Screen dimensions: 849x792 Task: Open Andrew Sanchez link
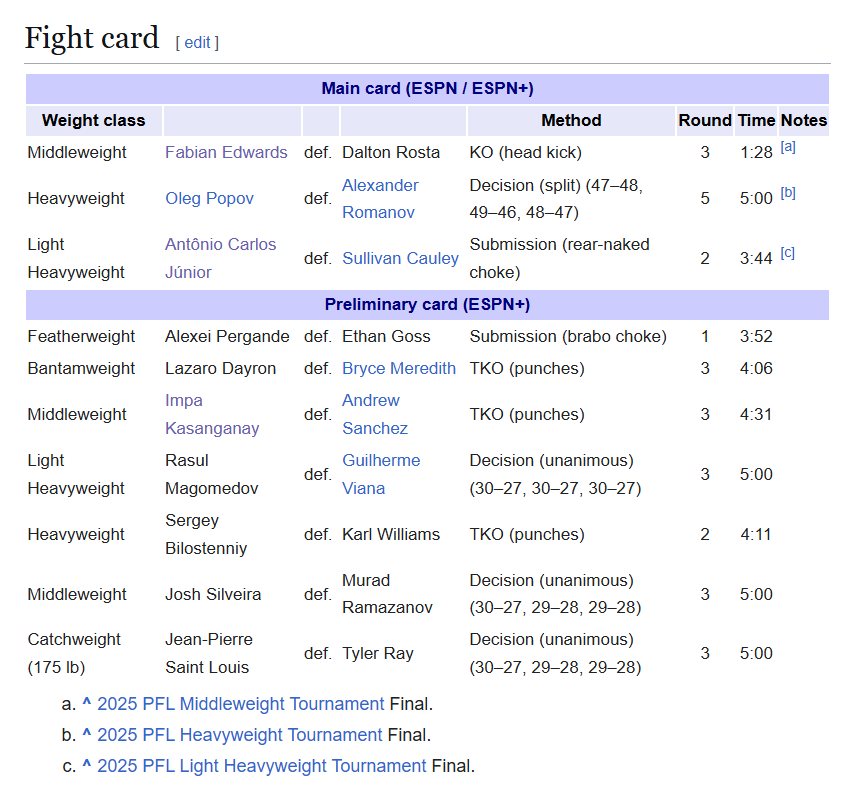pyautogui.click(x=375, y=414)
